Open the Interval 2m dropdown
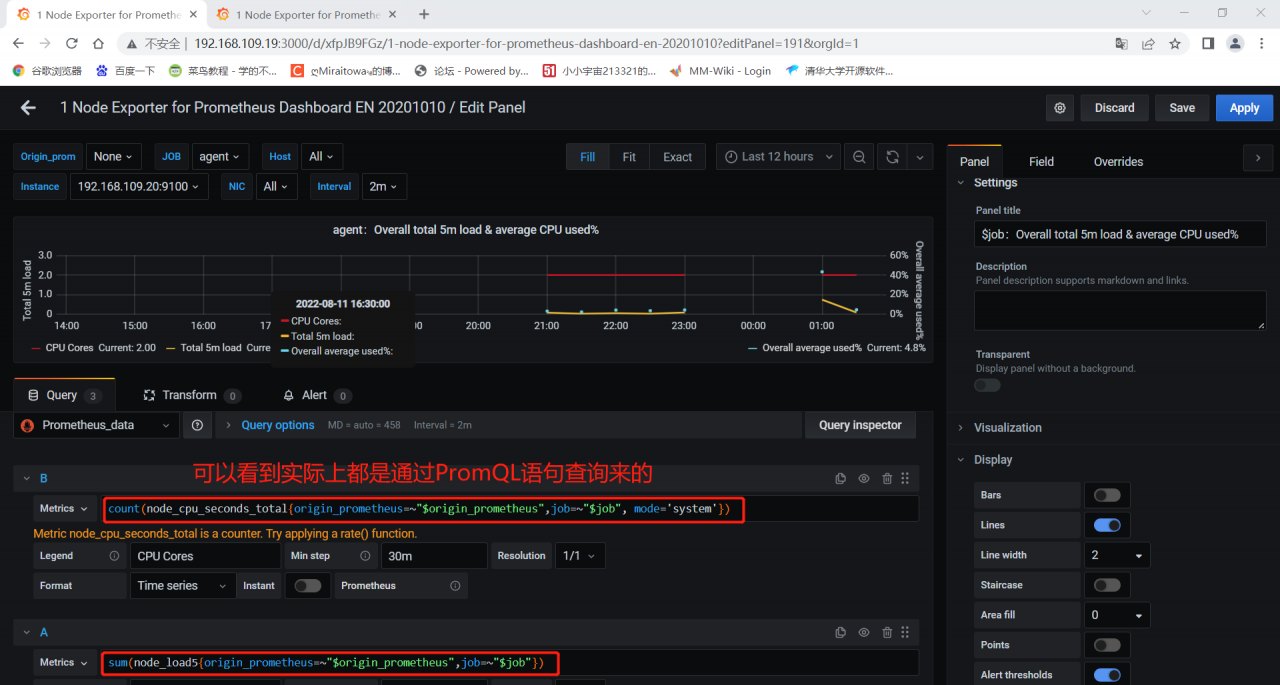1280x685 pixels. pyautogui.click(x=384, y=187)
